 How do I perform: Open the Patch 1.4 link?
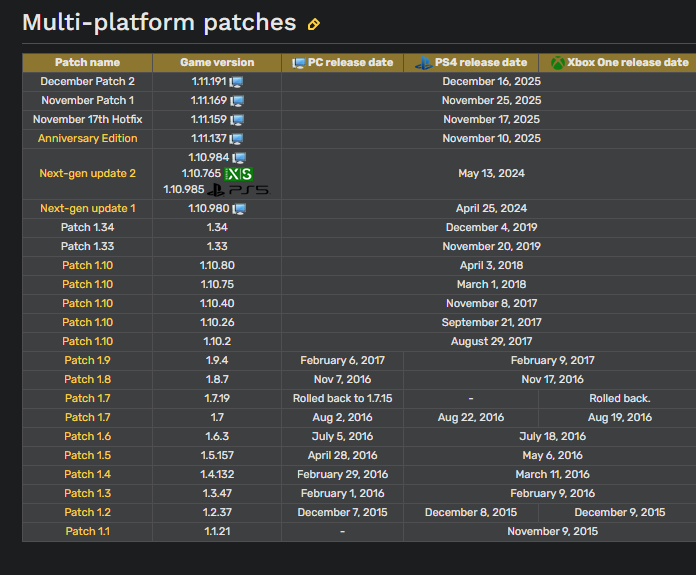pyautogui.click(x=87, y=475)
